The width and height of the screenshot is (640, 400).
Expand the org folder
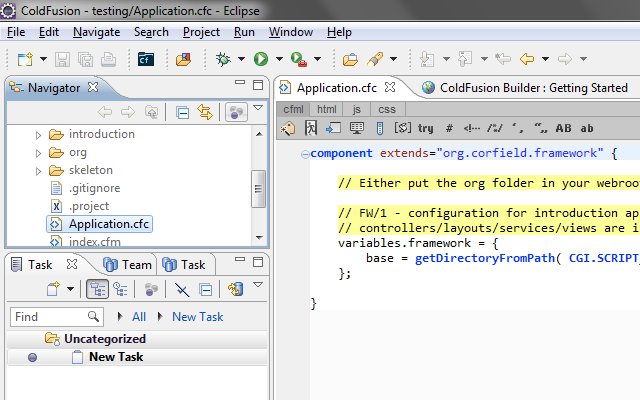click(x=38, y=153)
